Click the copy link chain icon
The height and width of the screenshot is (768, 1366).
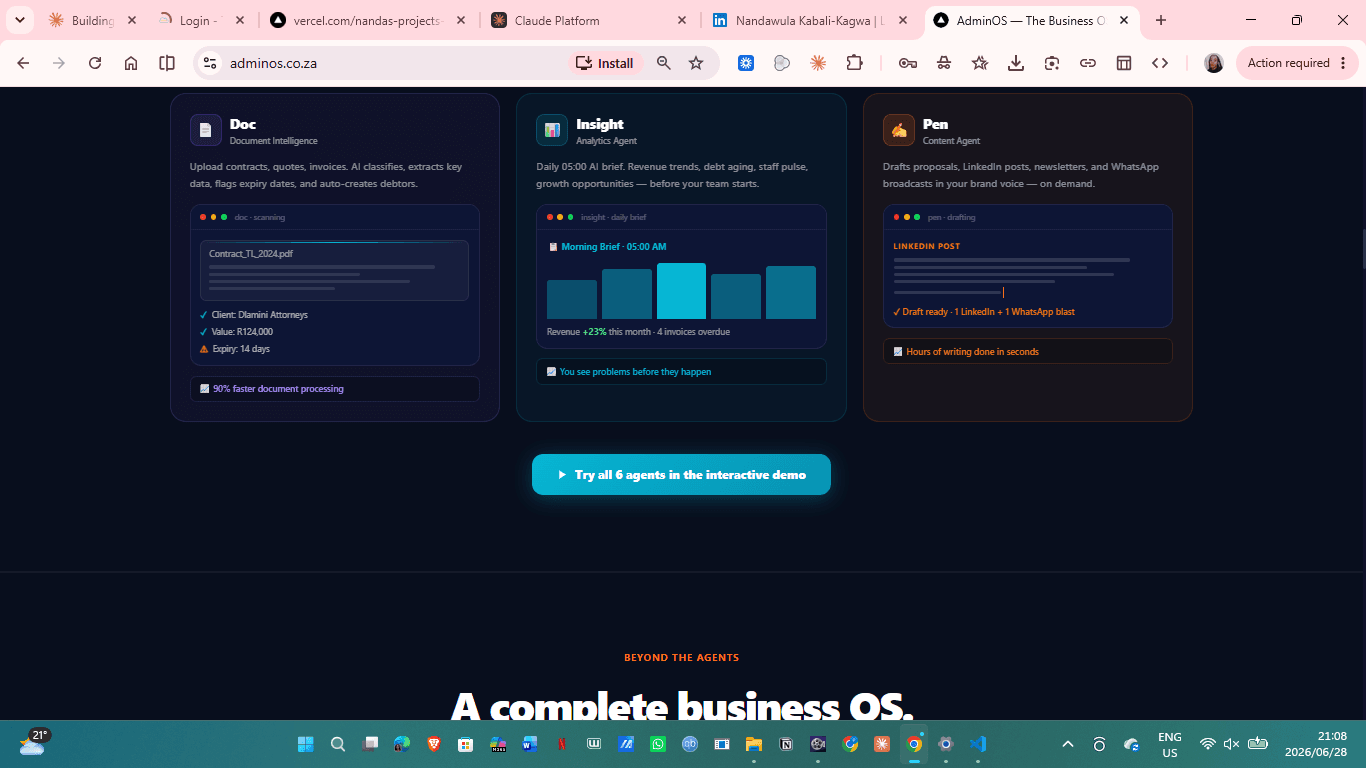pyautogui.click(x=1088, y=63)
